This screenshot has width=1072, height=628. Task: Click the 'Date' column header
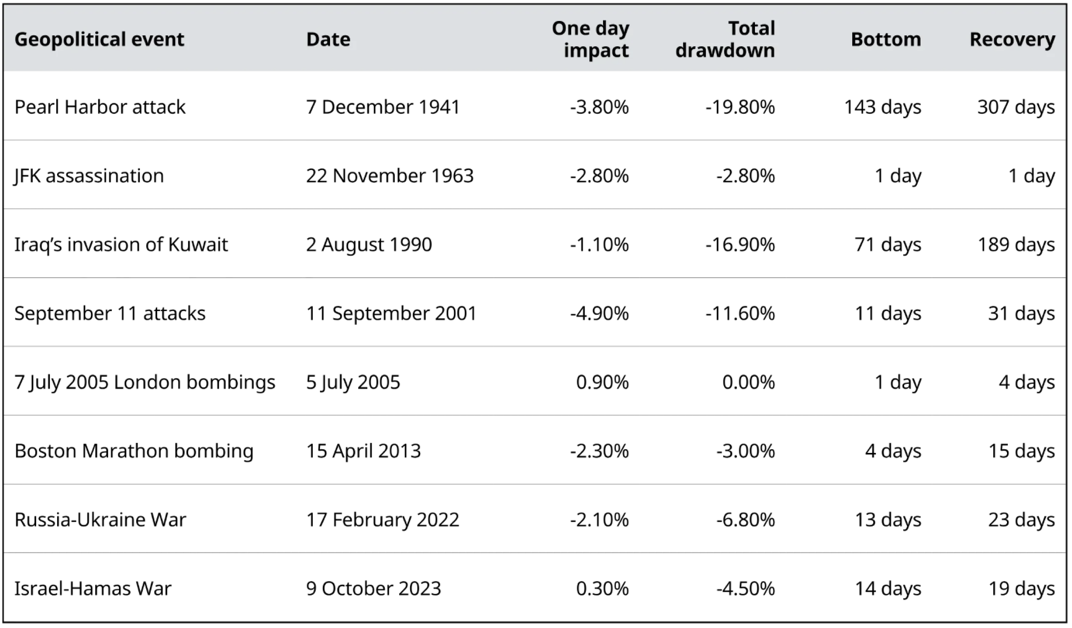[x=328, y=40]
